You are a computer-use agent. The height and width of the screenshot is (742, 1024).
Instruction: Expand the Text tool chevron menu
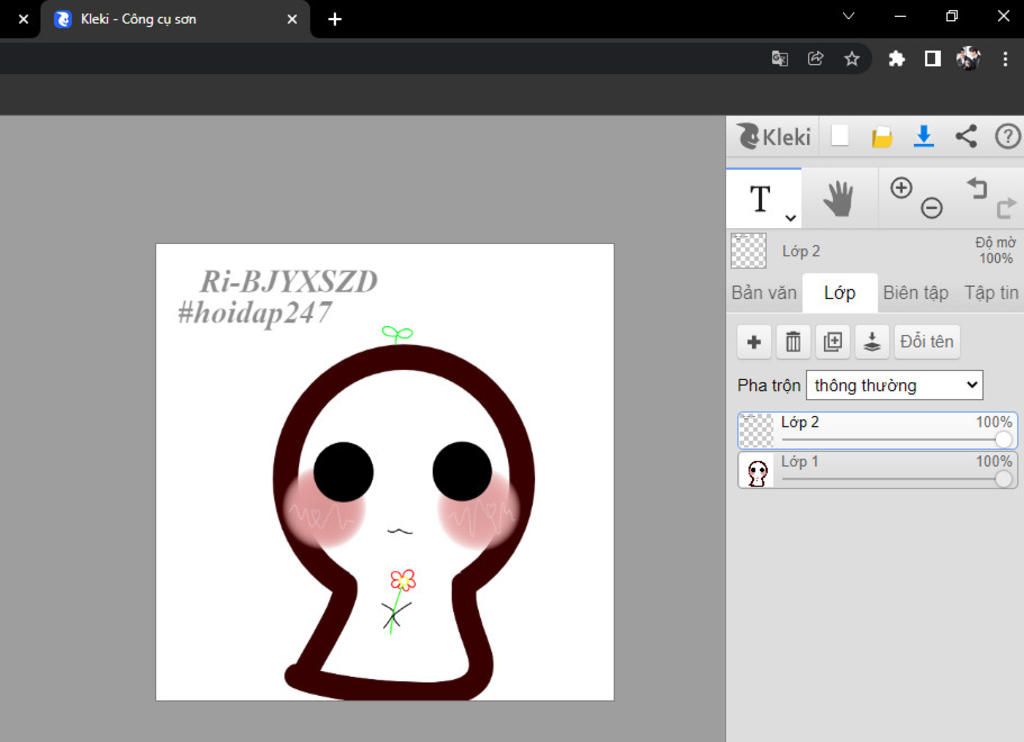tap(790, 218)
